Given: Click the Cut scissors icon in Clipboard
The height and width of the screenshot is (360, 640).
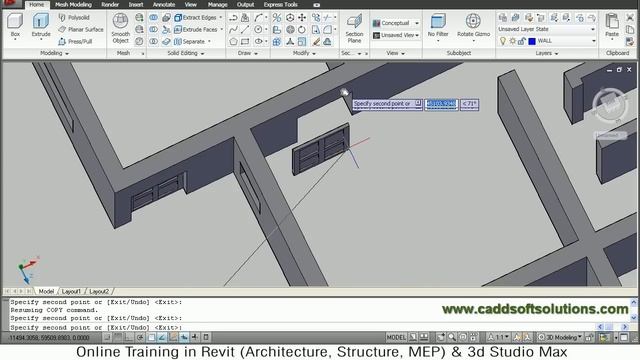Looking at the screenshot, I should pyautogui.click(x=630, y=18).
